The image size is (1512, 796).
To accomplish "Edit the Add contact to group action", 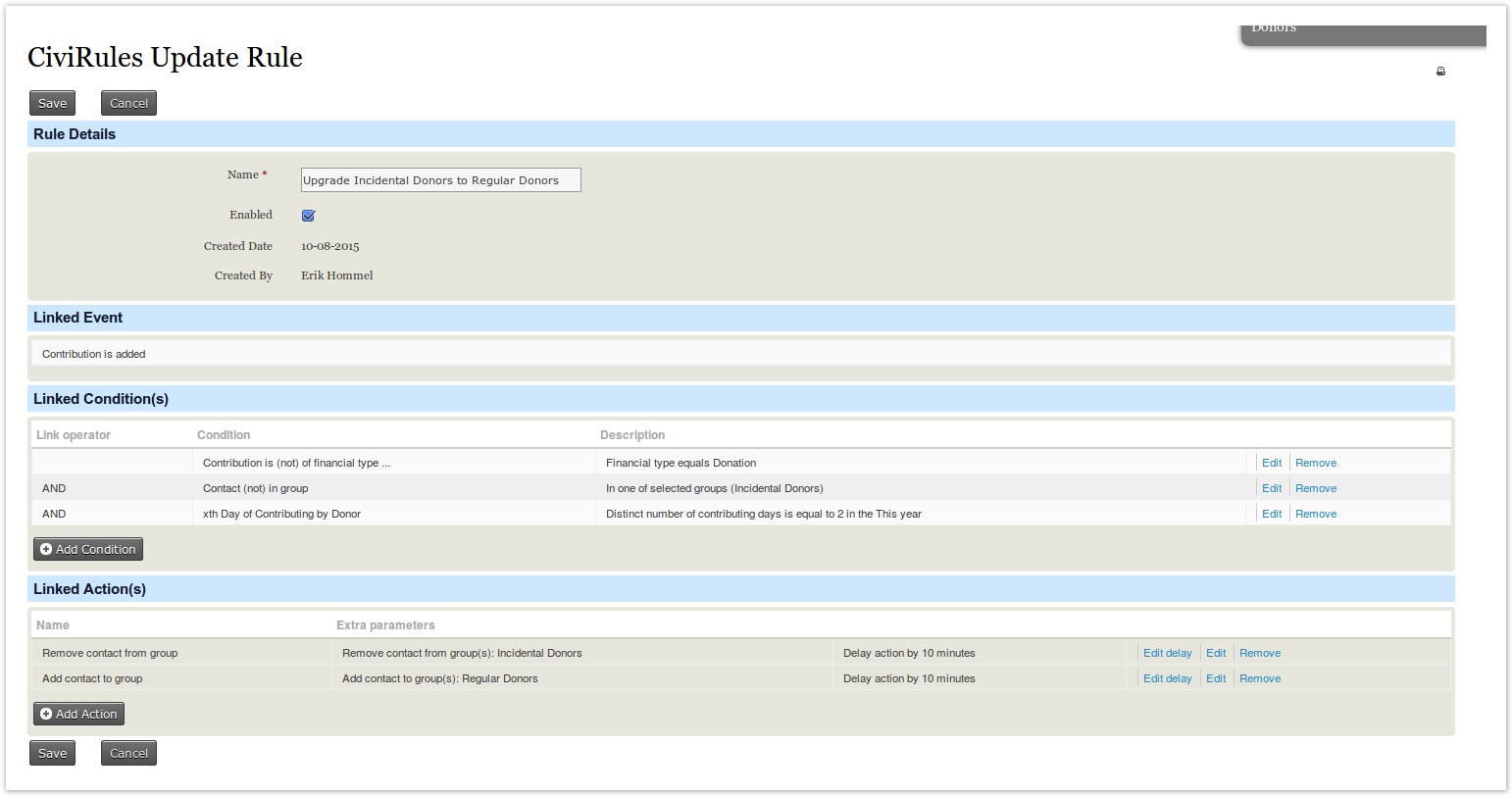I will tap(1216, 678).
